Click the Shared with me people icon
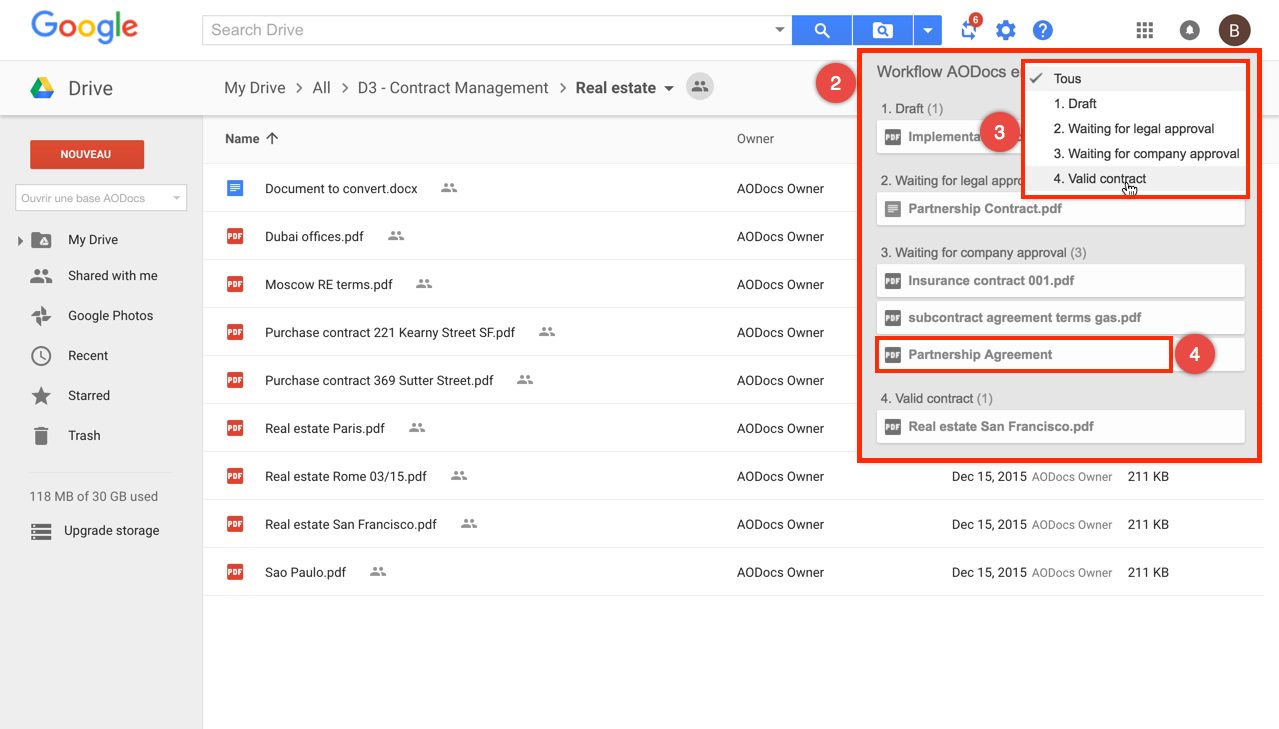This screenshot has width=1279, height=729. (x=41, y=276)
